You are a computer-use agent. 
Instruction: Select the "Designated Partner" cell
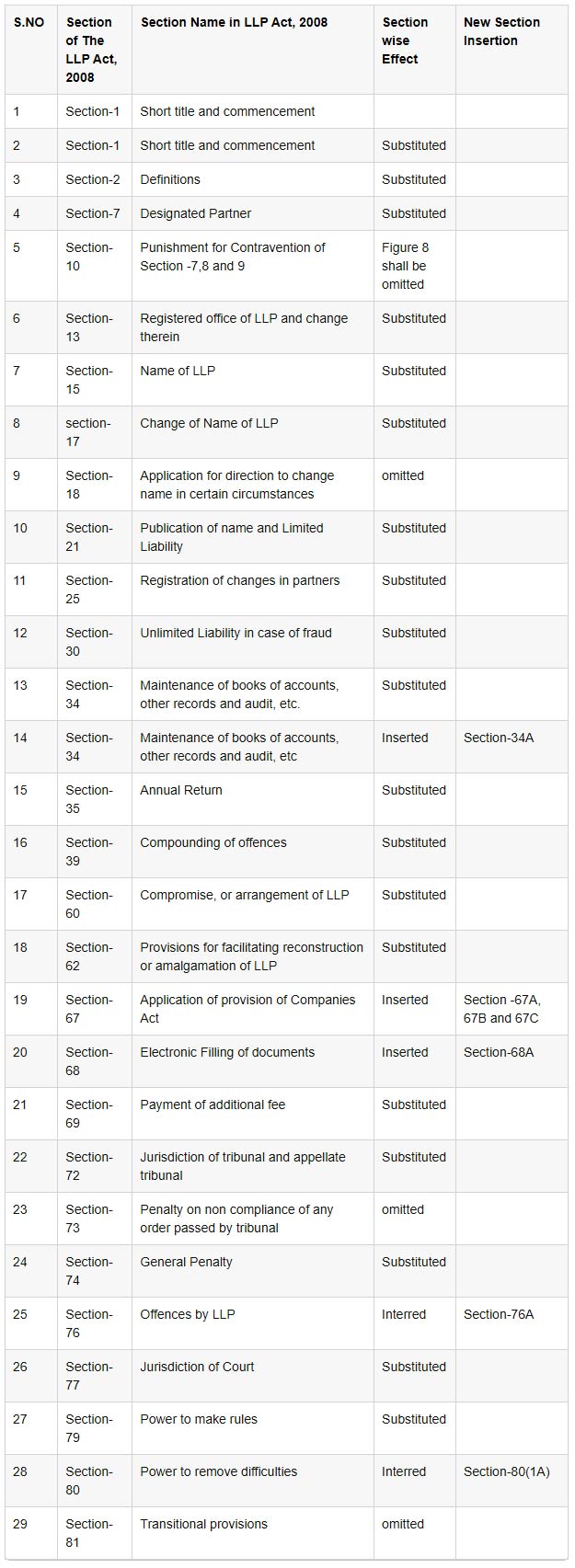195,213
